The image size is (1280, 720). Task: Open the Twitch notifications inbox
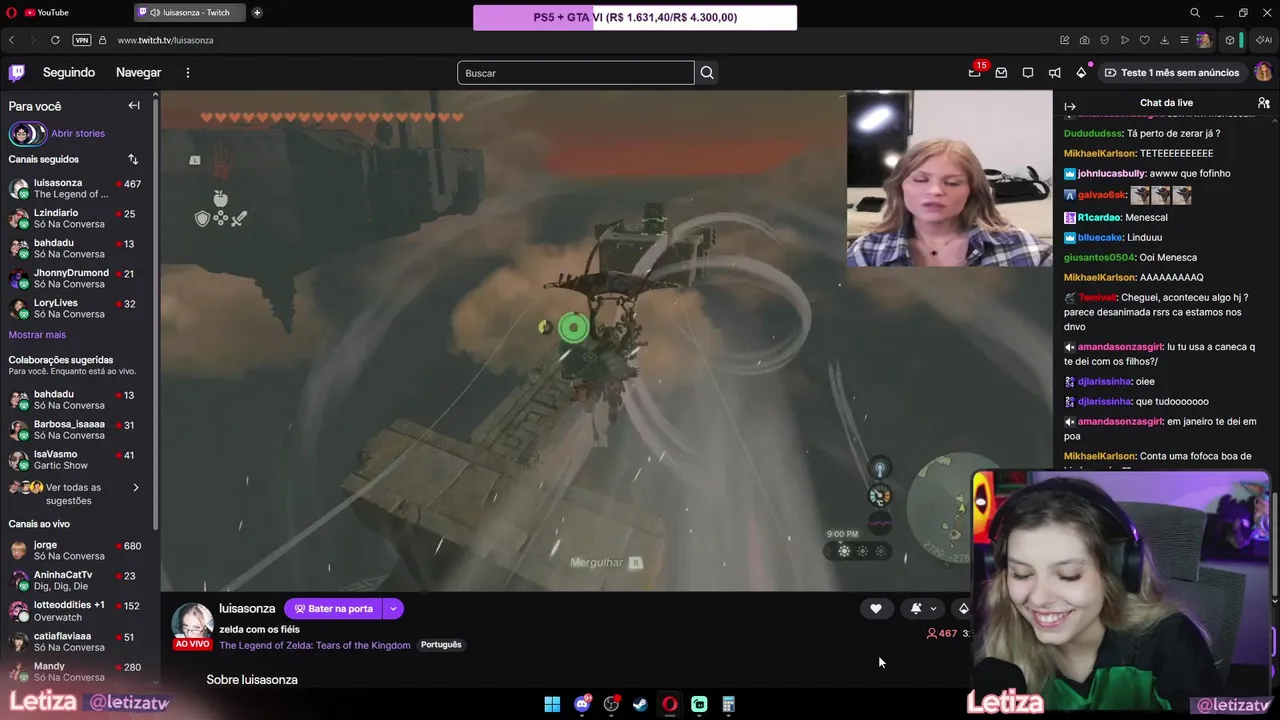1001,72
